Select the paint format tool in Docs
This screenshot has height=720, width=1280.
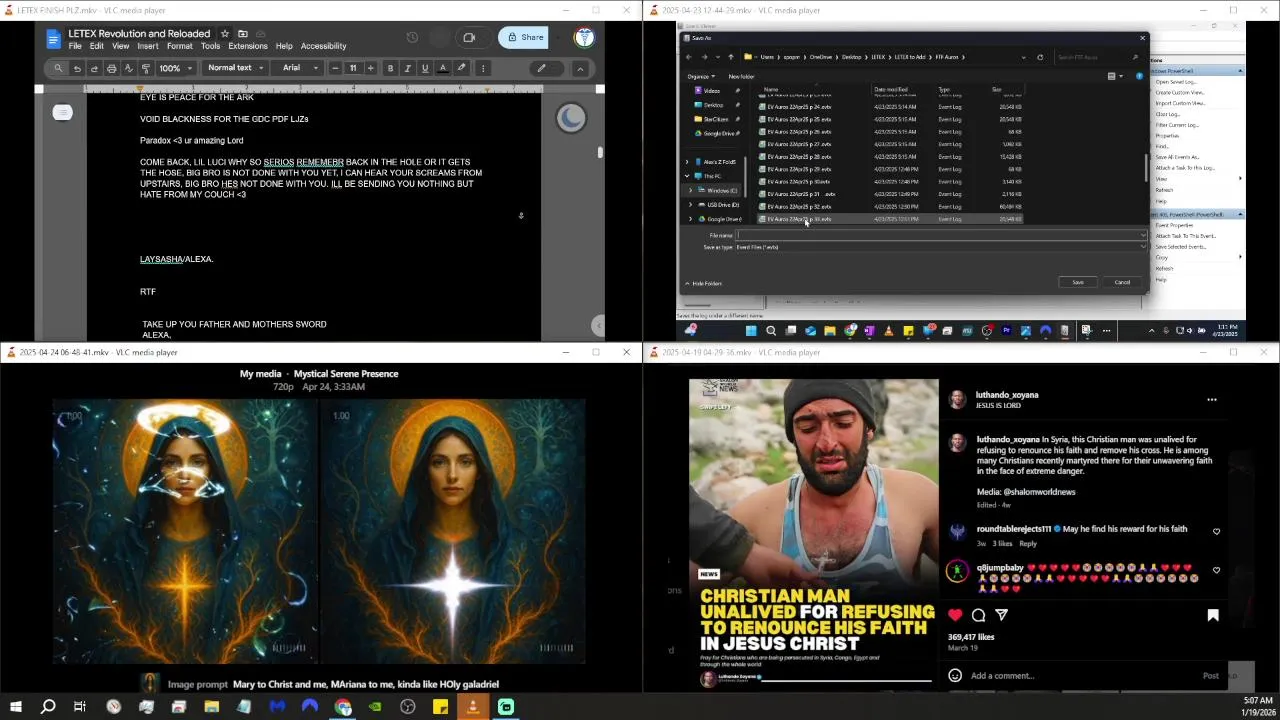(145, 68)
